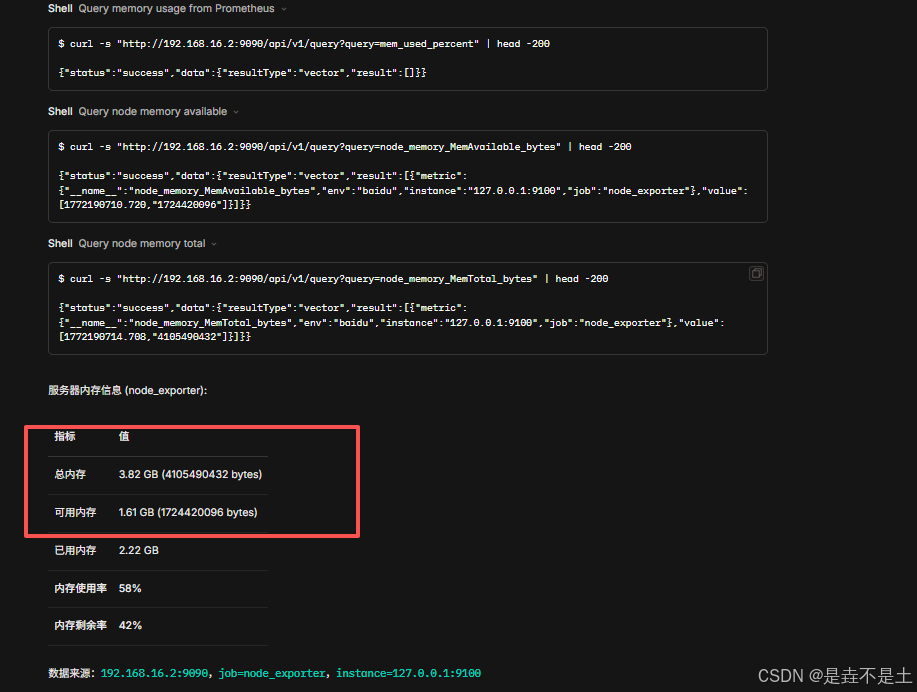Click the value '2.22 GB'
The width and height of the screenshot is (917, 692).
(x=139, y=550)
